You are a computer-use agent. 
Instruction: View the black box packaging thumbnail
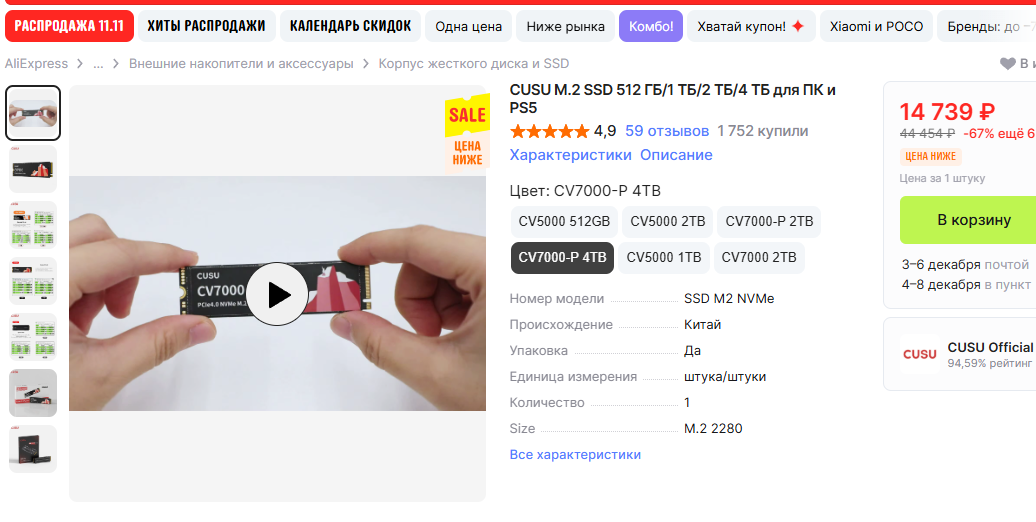33,449
